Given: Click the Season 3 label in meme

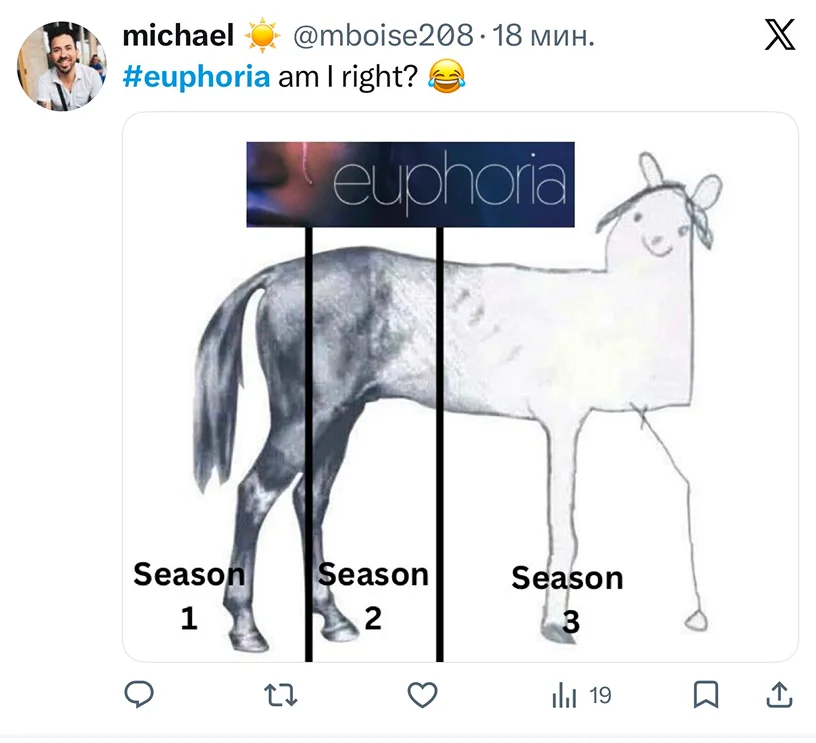Looking at the screenshot, I should click(567, 599).
